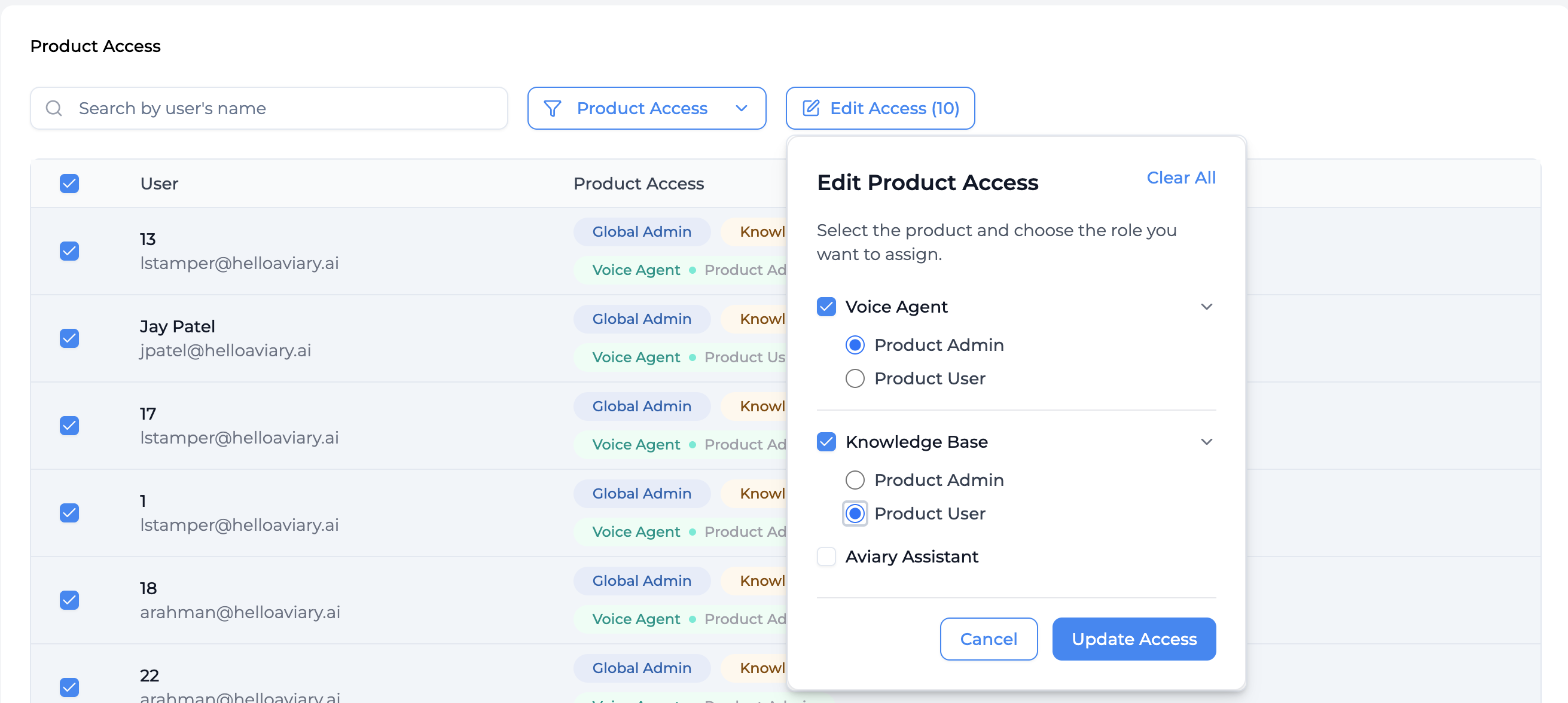Choose Product Admin radio for Voice Agent
Image resolution: width=1568 pixels, height=703 pixels.
pos(855,345)
